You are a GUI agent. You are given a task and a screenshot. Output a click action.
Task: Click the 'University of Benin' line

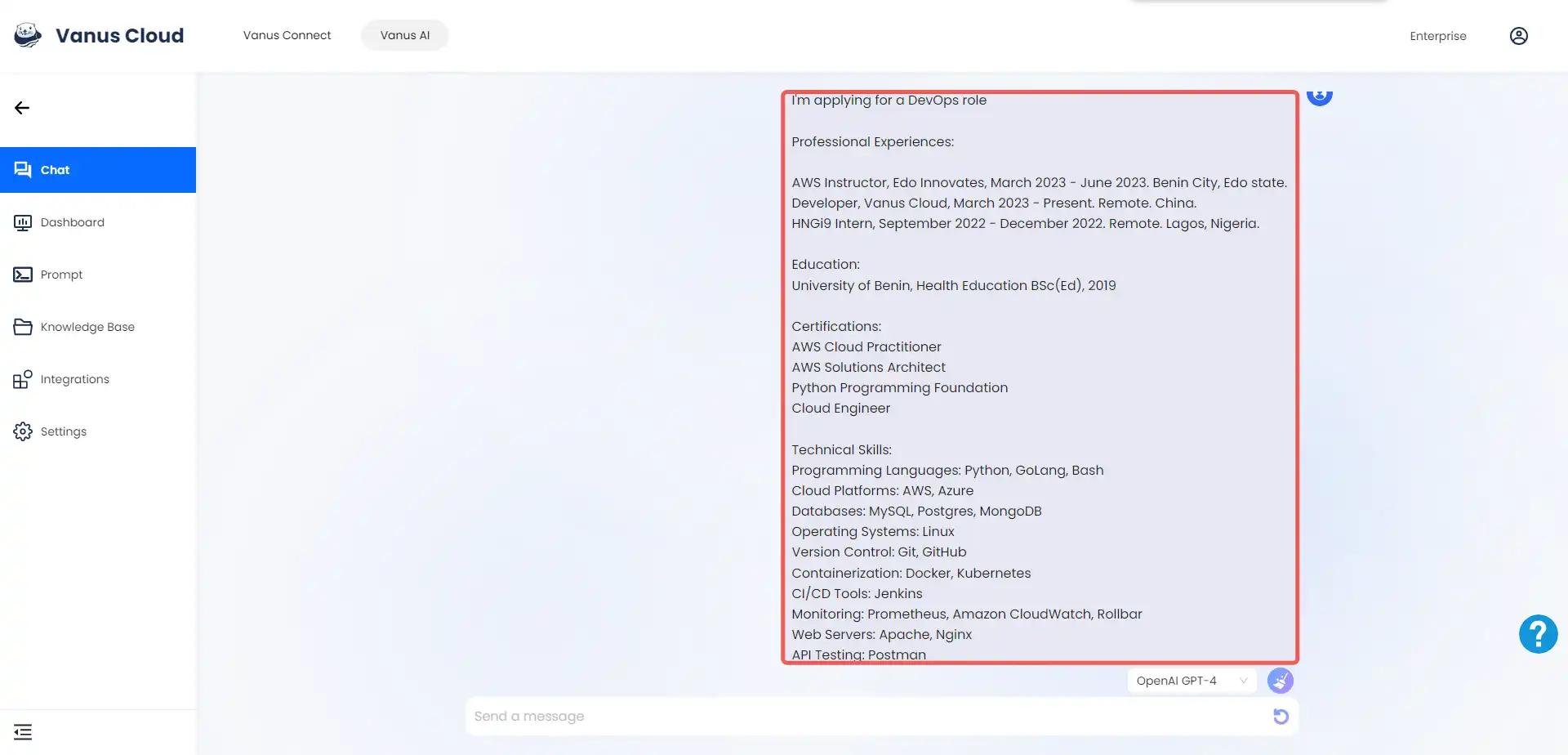953,285
